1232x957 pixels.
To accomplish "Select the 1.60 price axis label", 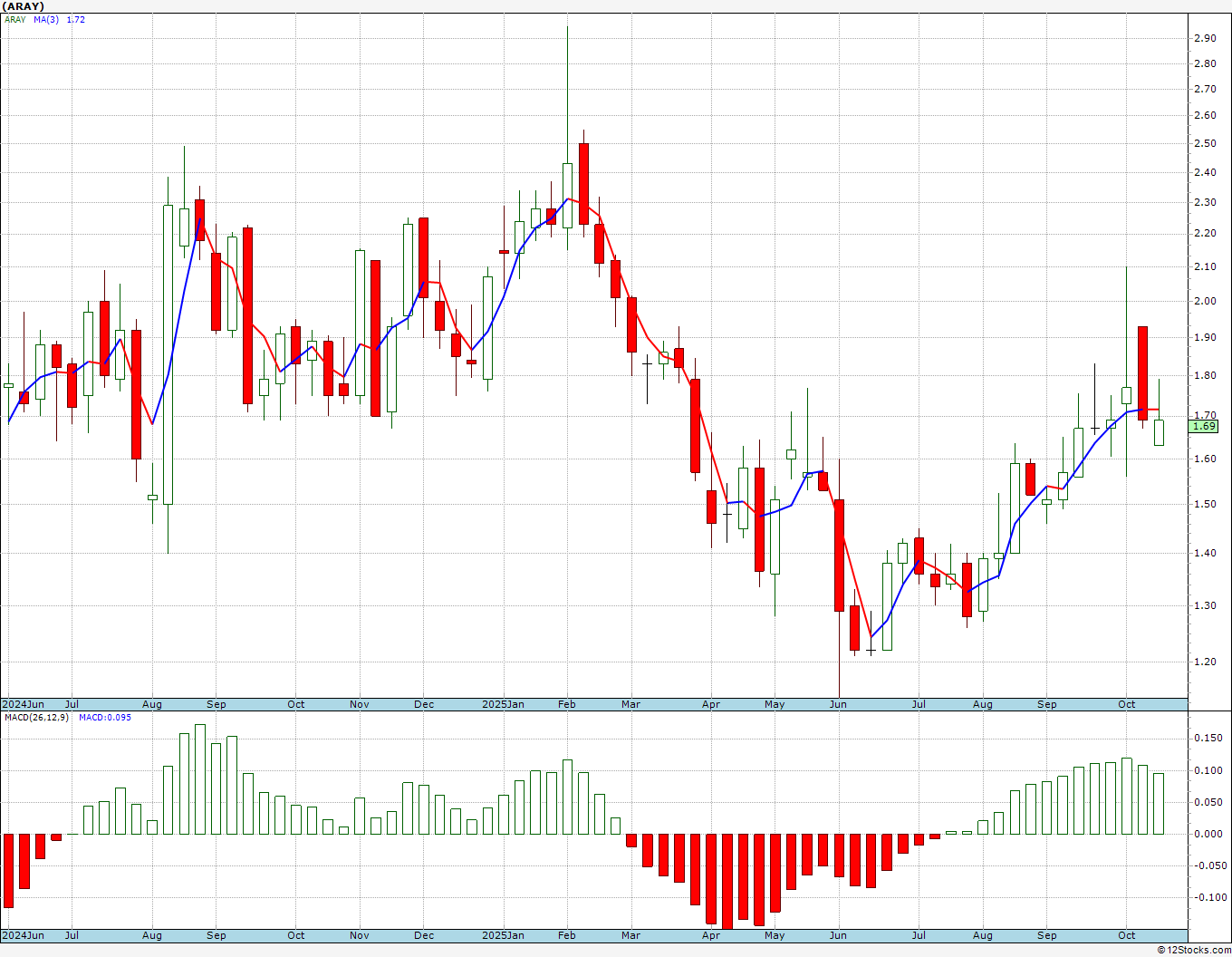I will click(x=1205, y=459).
